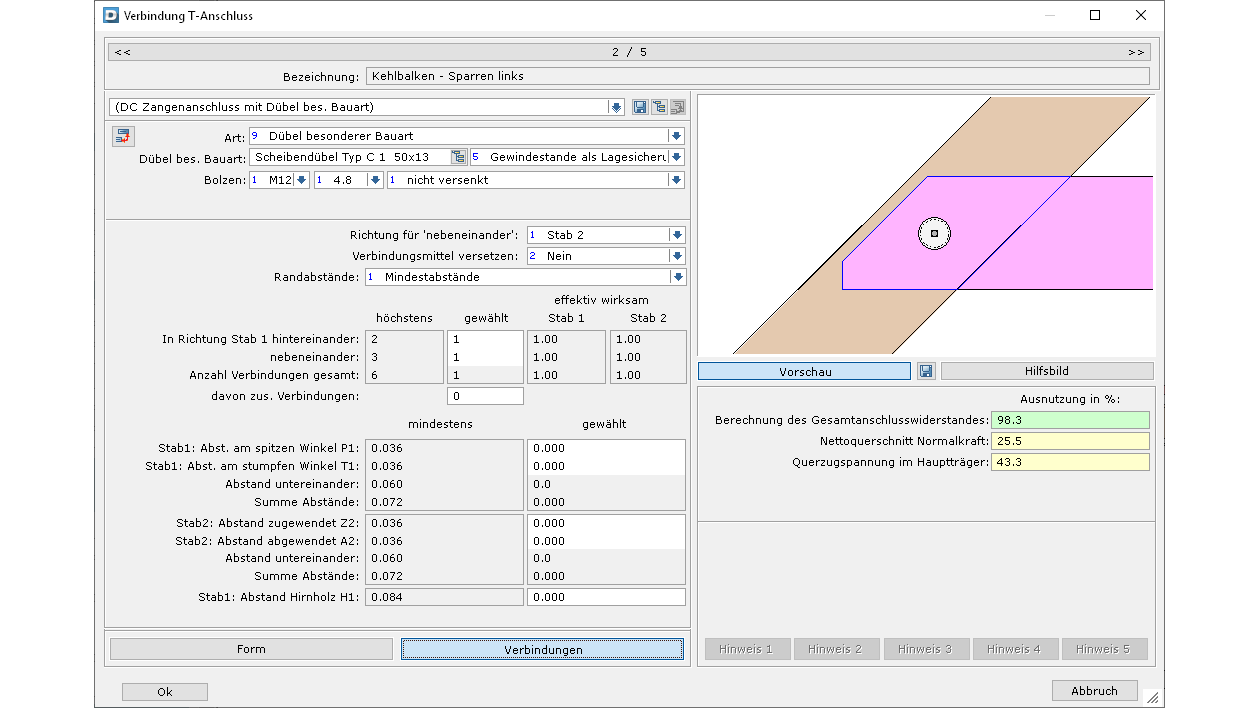The height and width of the screenshot is (708, 1259).
Task: Click the save icon next to Vorschau
Action: [x=926, y=371]
